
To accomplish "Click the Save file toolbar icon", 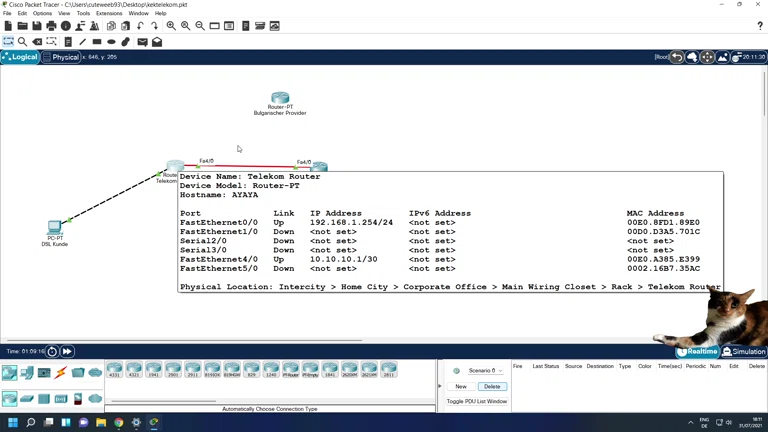I will 37,26.
